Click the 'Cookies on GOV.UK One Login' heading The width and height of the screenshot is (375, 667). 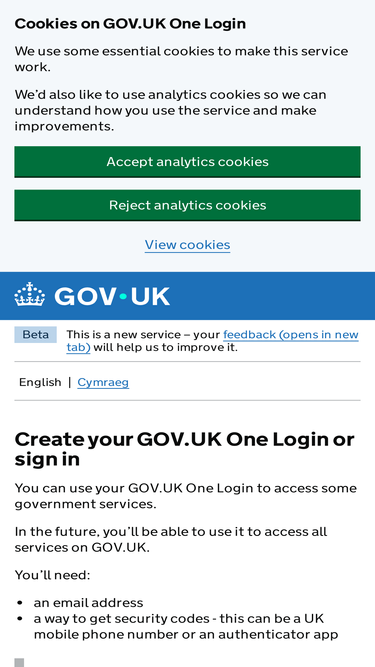click(x=130, y=24)
